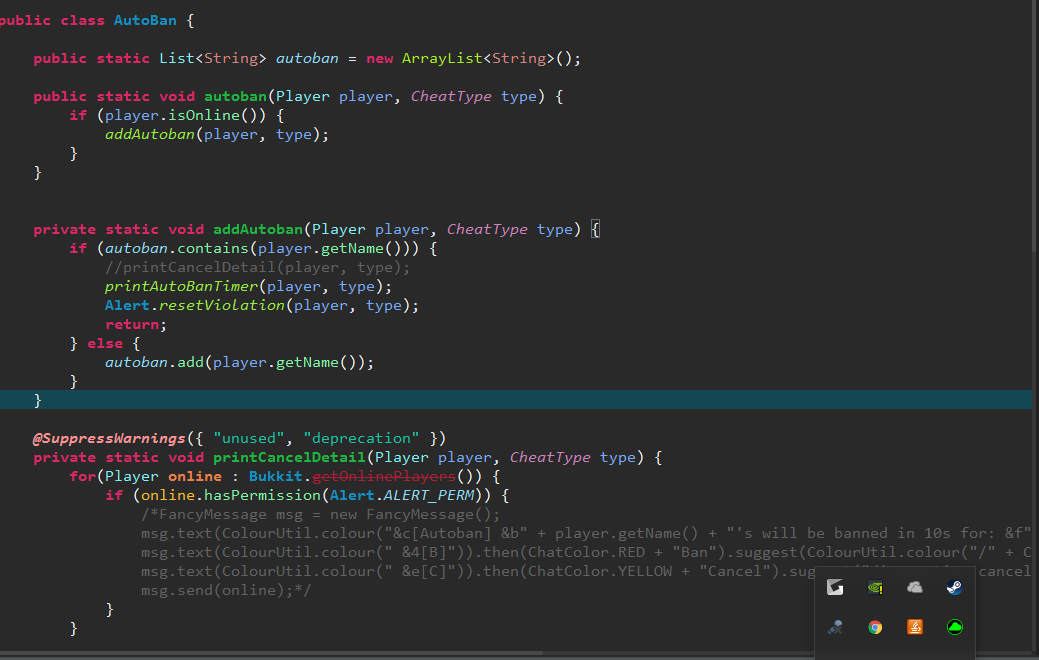Screen dimensions: 1039x660
Task: Click "Bukkit" in the for loop
Action: (276, 476)
